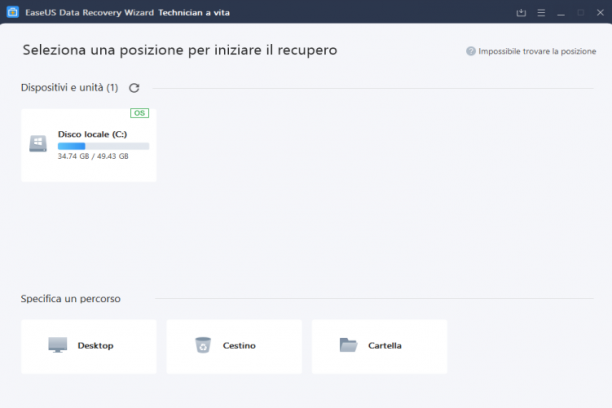
Task: Click the 'Dispositivi e unità (1)' heading
Action: [69, 87]
